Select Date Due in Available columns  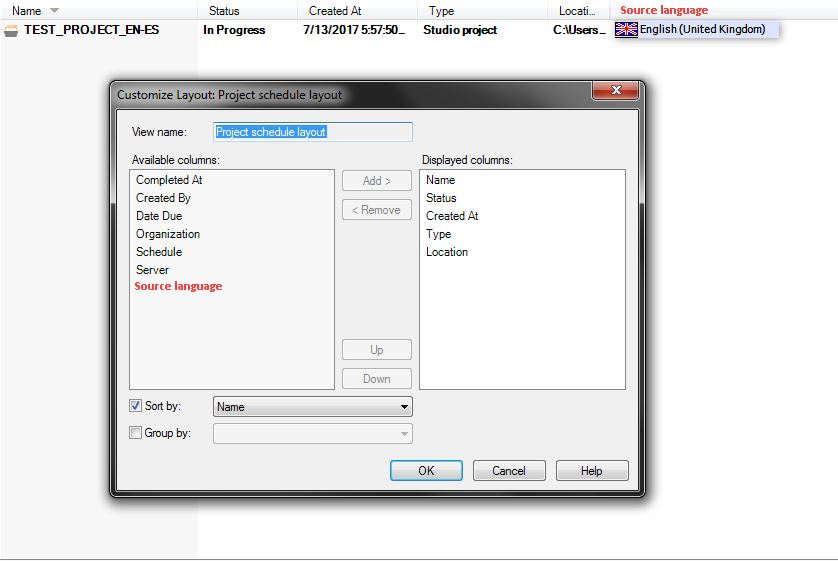(x=159, y=216)
